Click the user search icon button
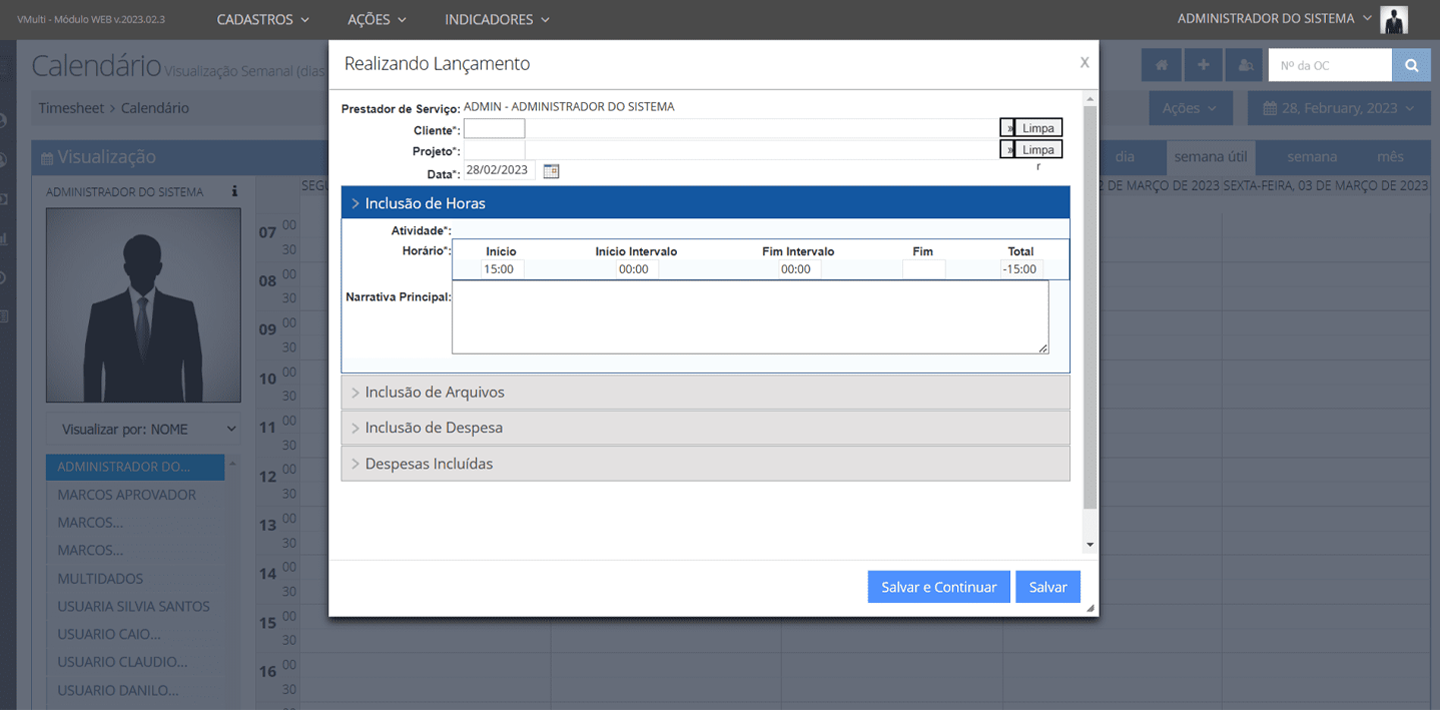Screen dimensions: 1440x710 point(1245,65)
